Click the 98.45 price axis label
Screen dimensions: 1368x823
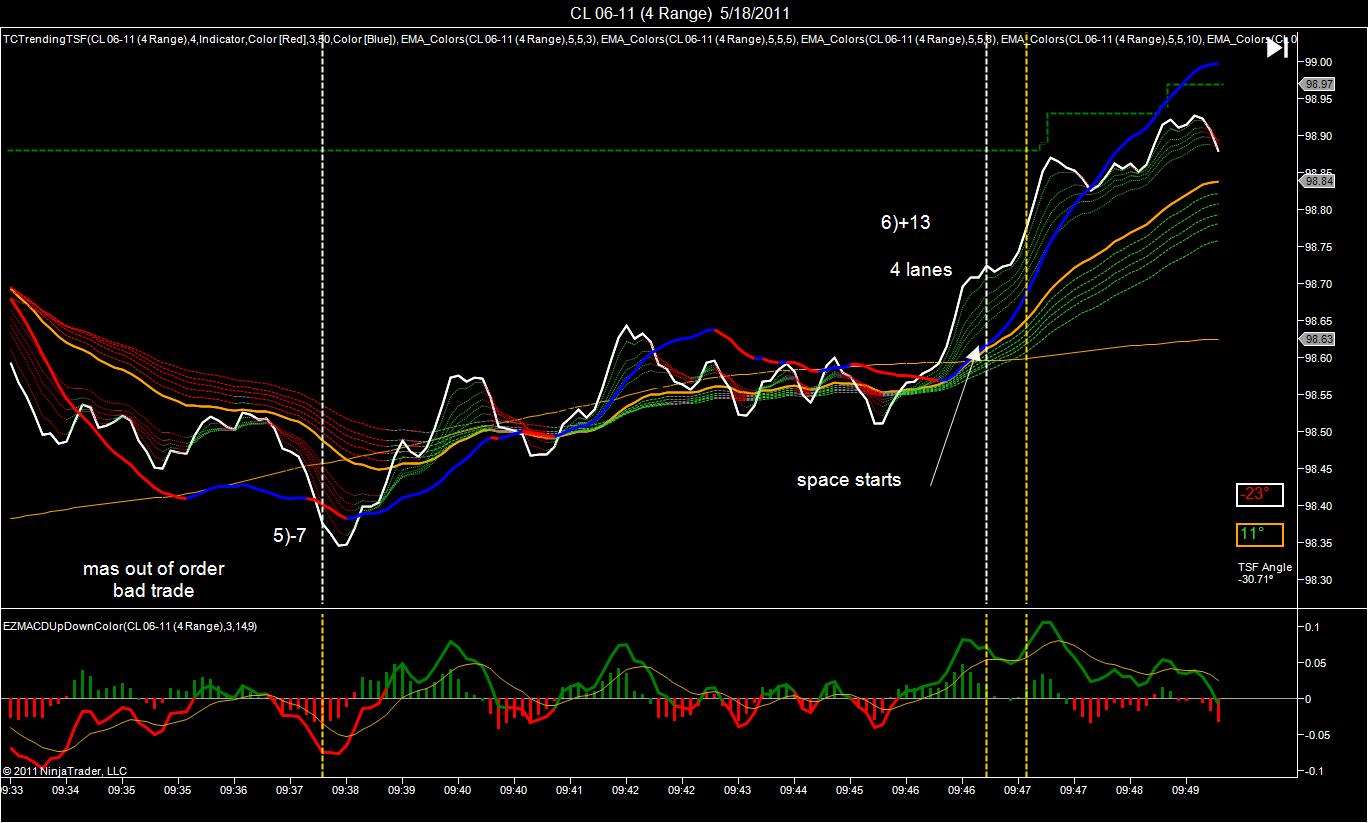click(x=1319, y=469)
